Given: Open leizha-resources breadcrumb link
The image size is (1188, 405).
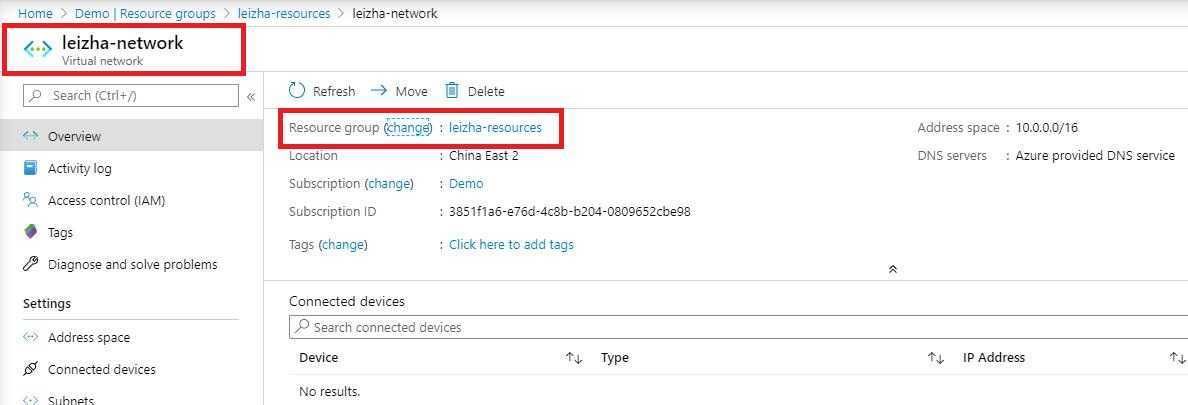Looking at the screenshot, I should pyautogui.click(x=284, y=14).
